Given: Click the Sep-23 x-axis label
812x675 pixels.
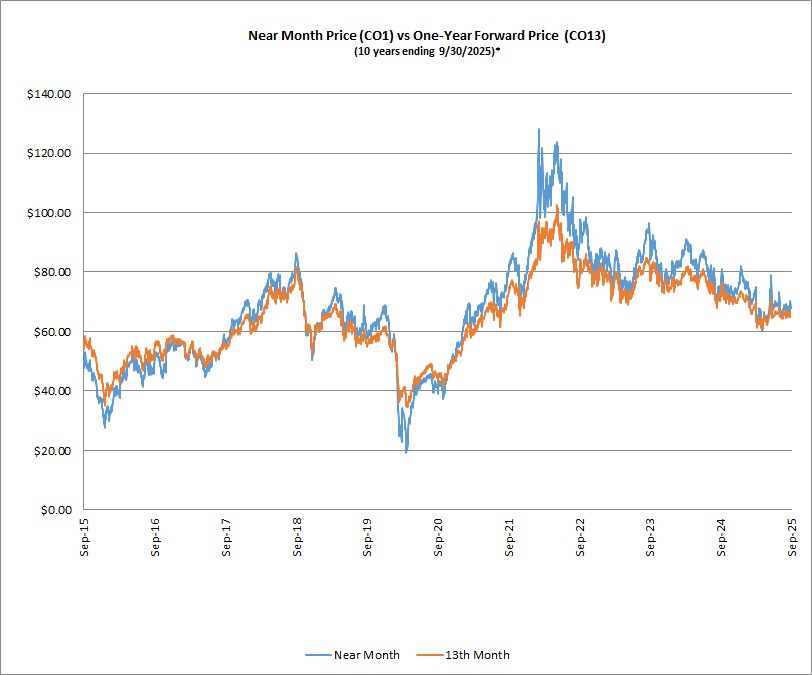Looking at the screenshot, I should click(x=650, y=537).
